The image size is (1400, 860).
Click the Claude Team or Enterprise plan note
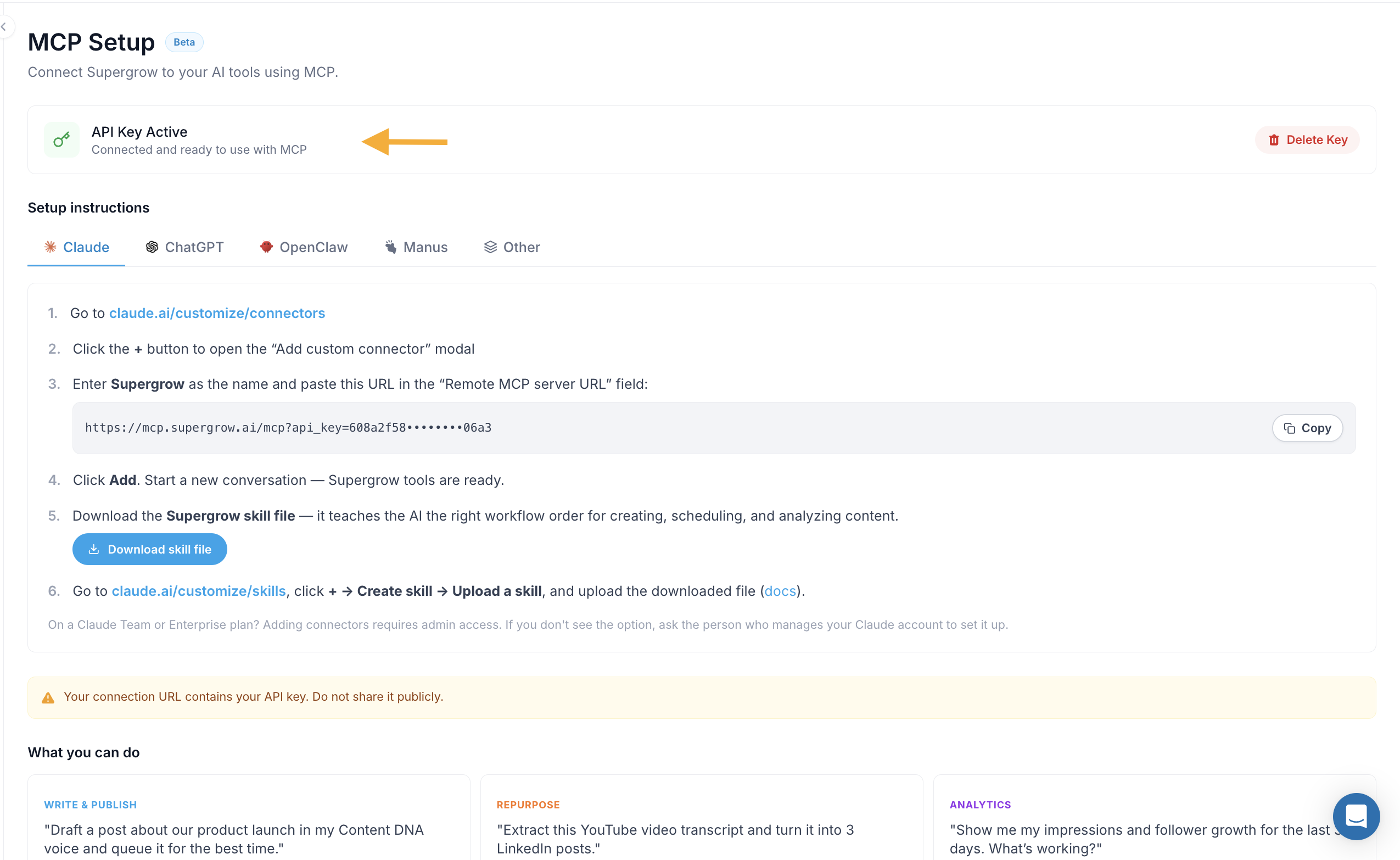528,624
